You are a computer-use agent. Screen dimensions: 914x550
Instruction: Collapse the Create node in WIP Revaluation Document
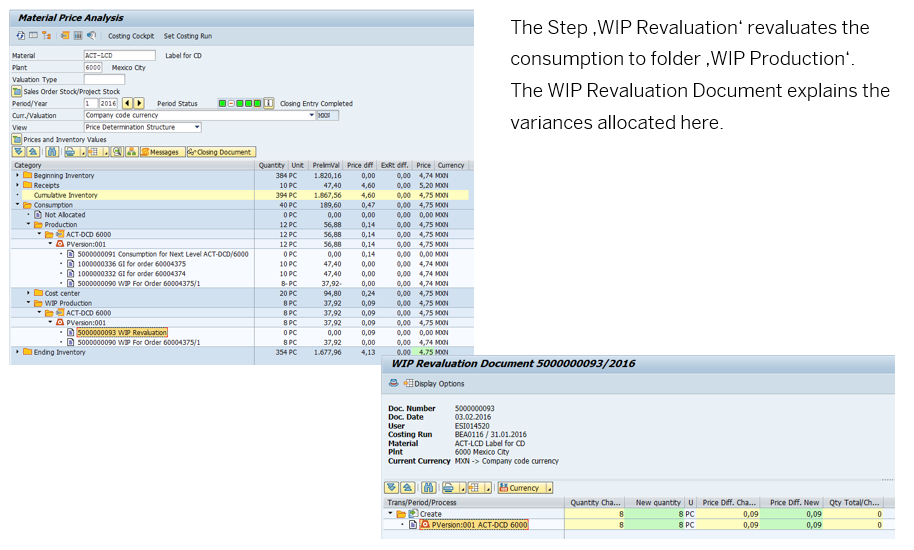[391, 514]
